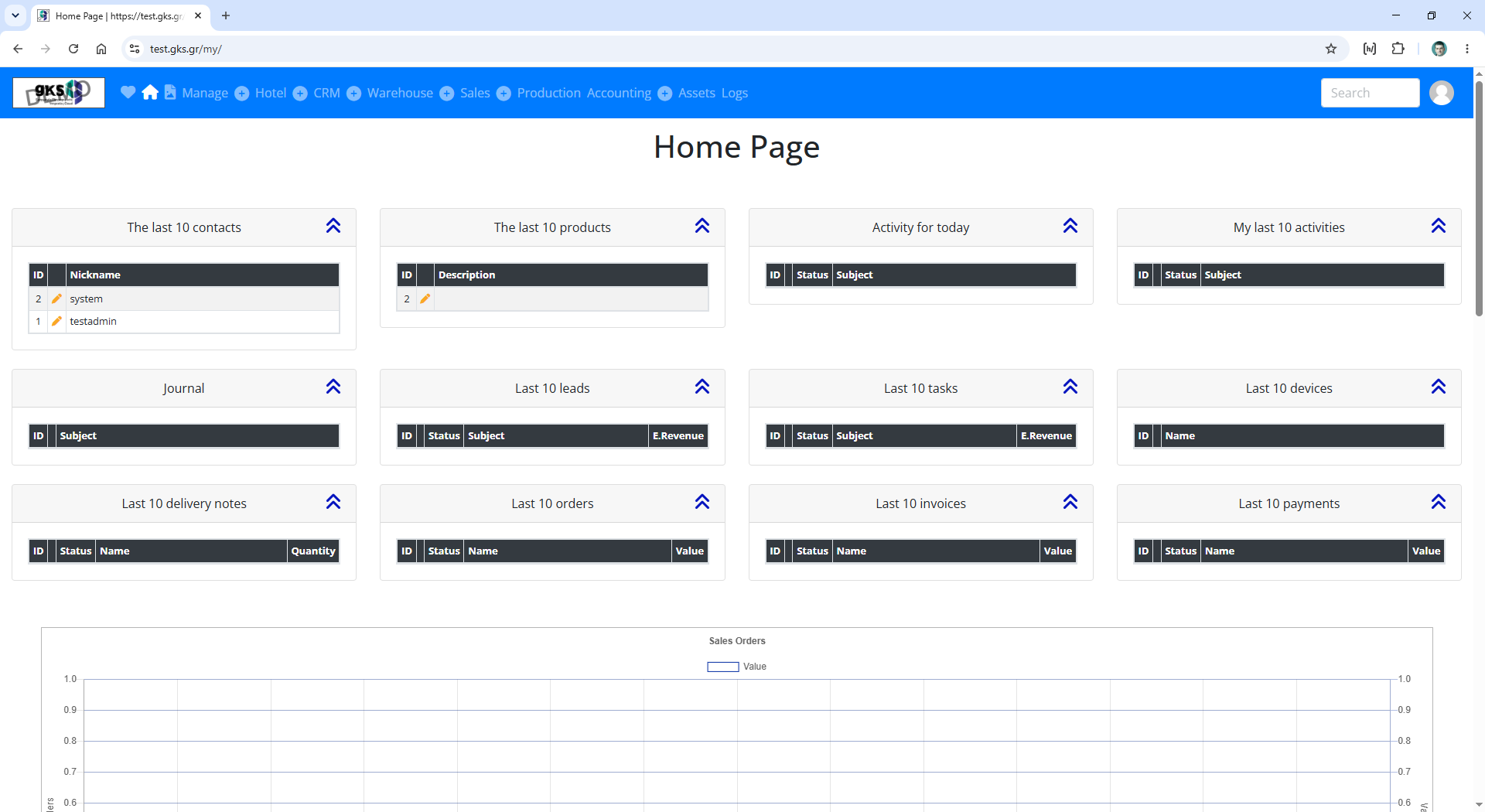Click the browser address bar URL
Screen dimensions: 1485x812
[x=186, y=49]
